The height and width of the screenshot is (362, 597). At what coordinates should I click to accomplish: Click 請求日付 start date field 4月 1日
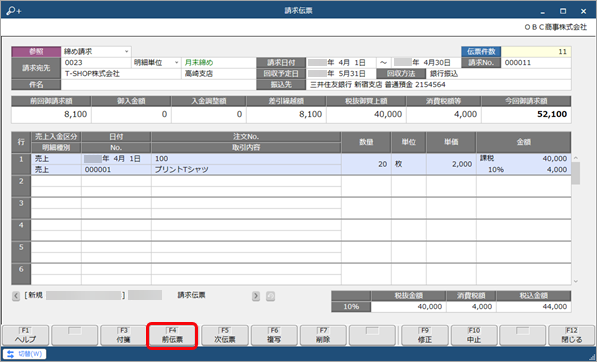tap(341, 62)
